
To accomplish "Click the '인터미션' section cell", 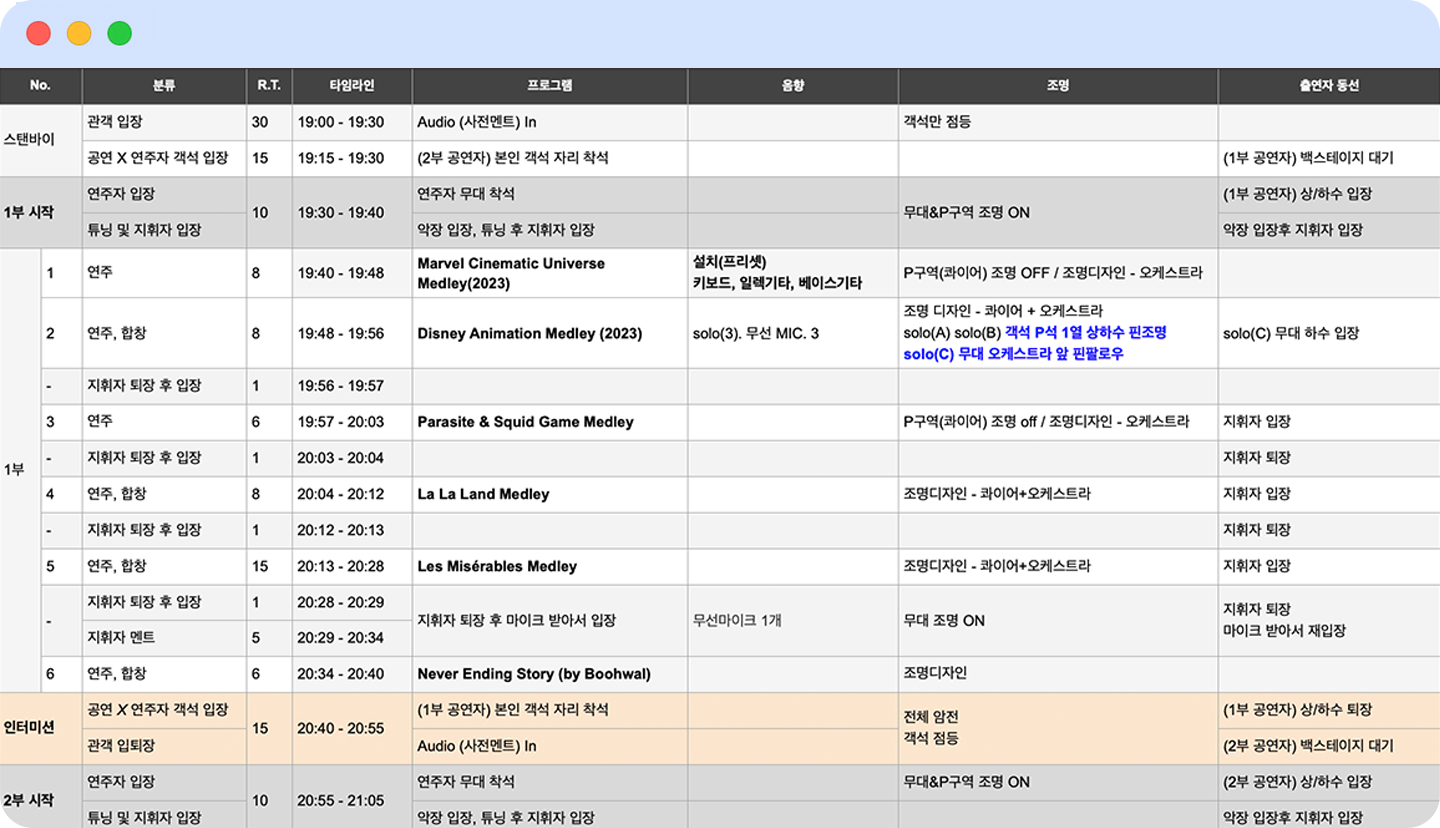I will pyautogui.click(x=41, y=728).
